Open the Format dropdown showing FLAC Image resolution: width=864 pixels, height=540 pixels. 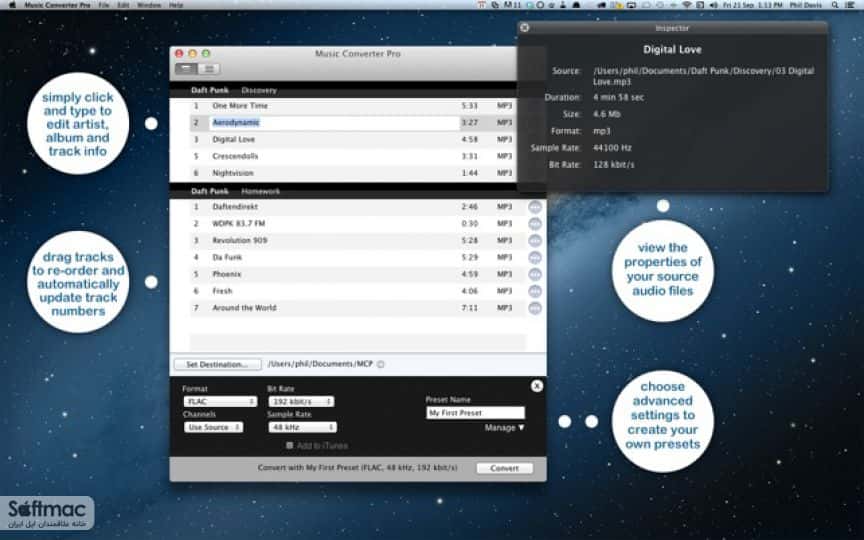pyautogui.click(x=220, y=402)
